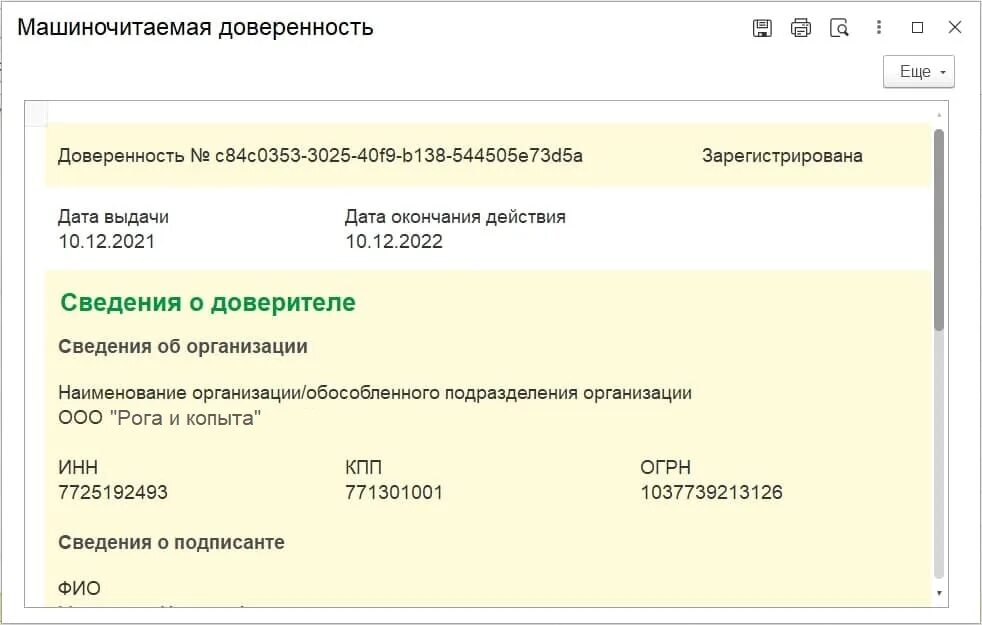Click the Сведения о доверителе heading

click(208, 302)
